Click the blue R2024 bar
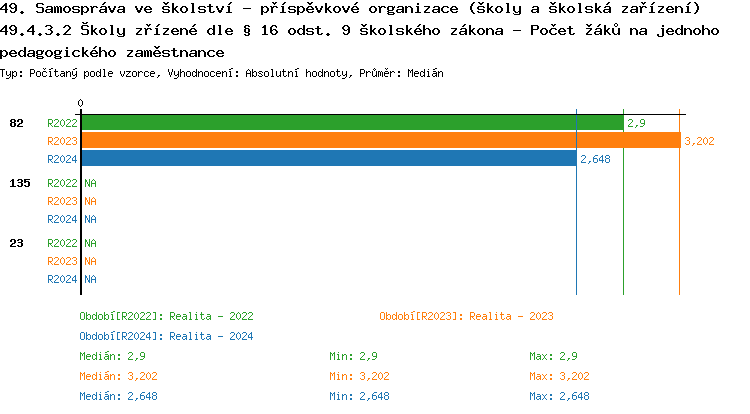Screen dimensions: 750x414 coord(328,158)
